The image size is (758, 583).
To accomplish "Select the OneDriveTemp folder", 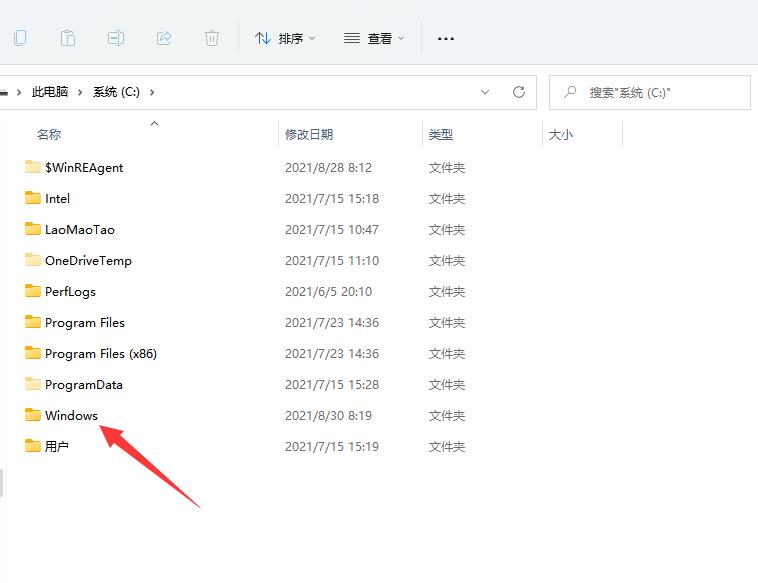I will [88, 261].
